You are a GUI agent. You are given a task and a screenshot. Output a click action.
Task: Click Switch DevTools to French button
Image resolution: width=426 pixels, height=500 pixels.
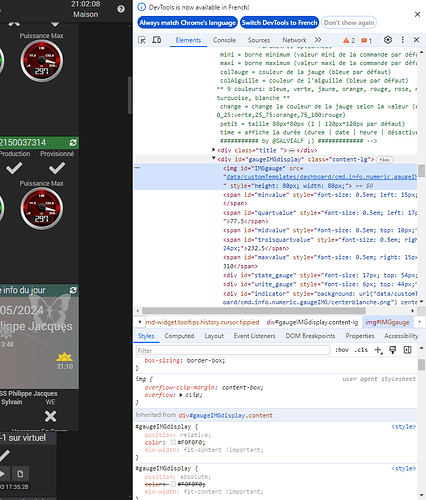pyautogui.click(x=279, y=23)
